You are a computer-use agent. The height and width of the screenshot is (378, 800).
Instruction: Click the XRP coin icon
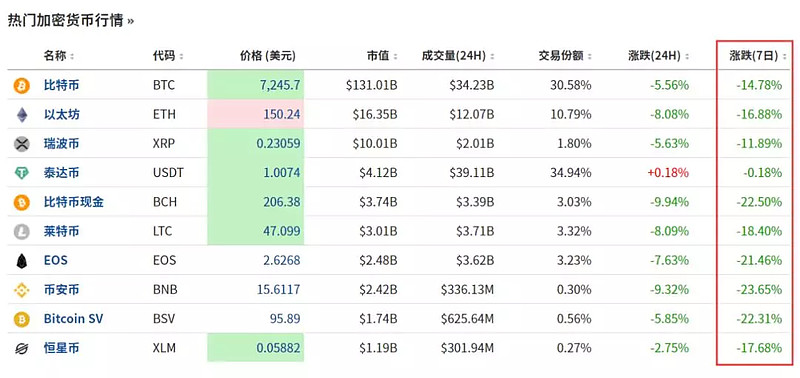21,144
